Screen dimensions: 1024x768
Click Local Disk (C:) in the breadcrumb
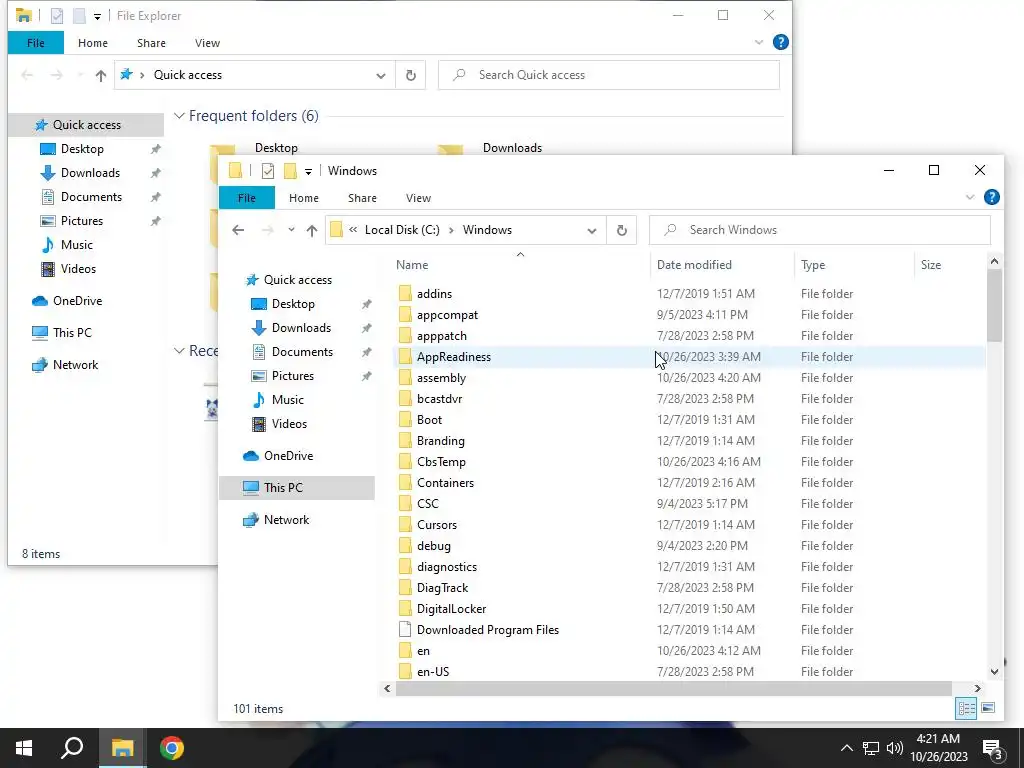[402, 230]
